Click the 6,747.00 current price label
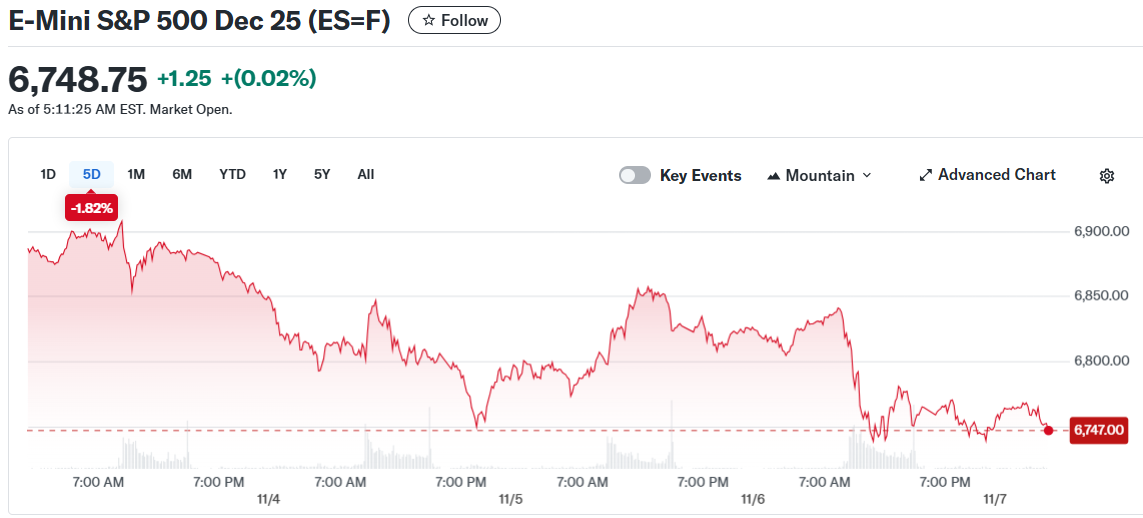Screen dimensions: 1143x518 coord(1099,431)
